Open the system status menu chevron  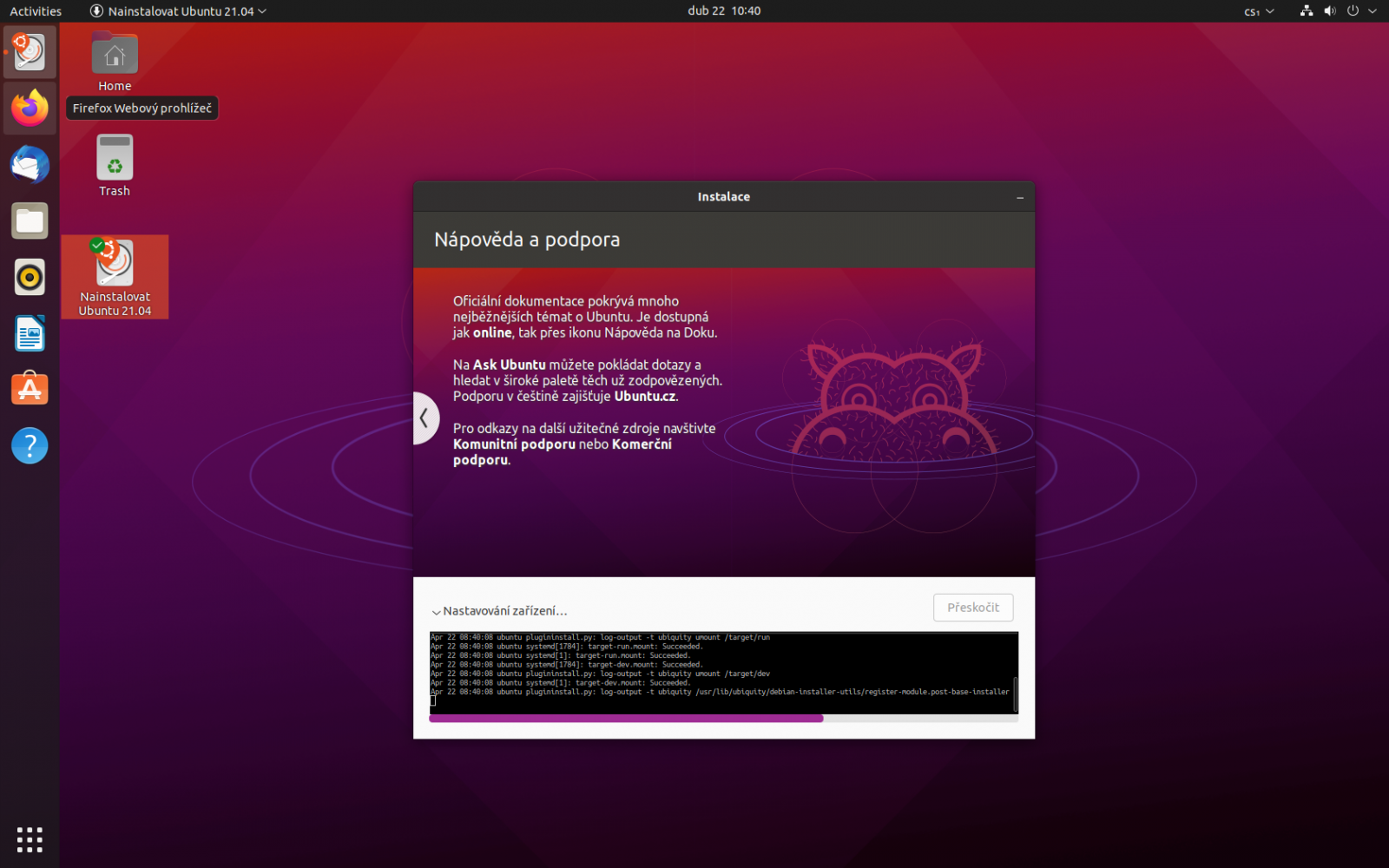(1371, 11)
